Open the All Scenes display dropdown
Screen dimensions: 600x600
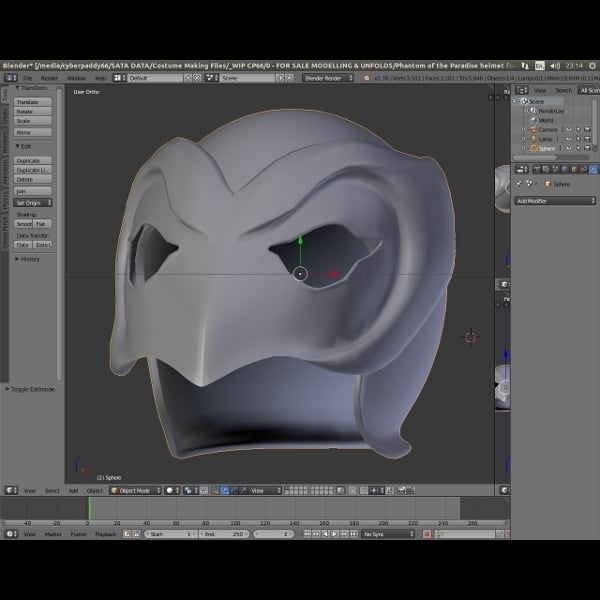[x=589, y=91]
